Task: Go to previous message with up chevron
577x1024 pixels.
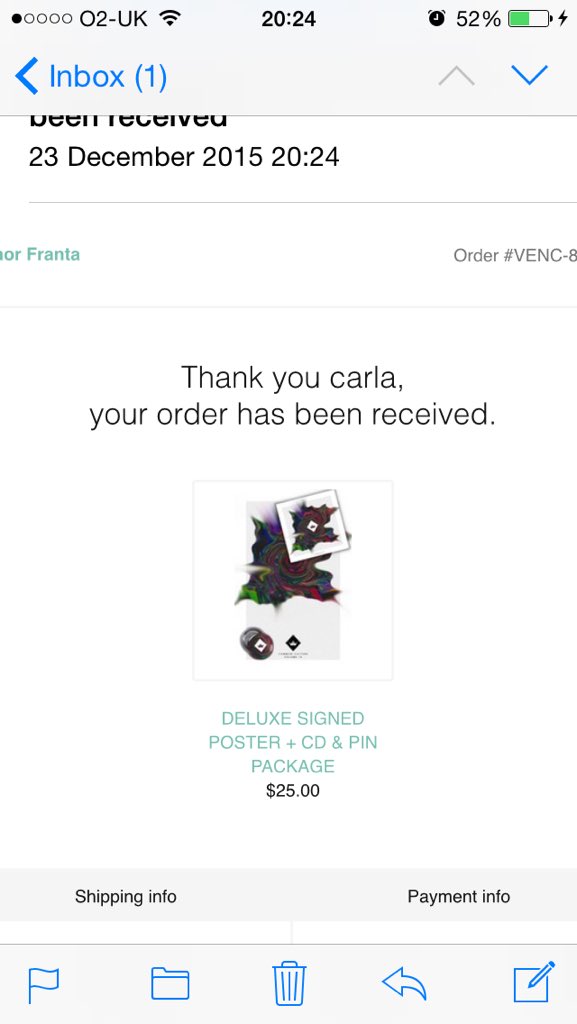Action: coord(456,76)
